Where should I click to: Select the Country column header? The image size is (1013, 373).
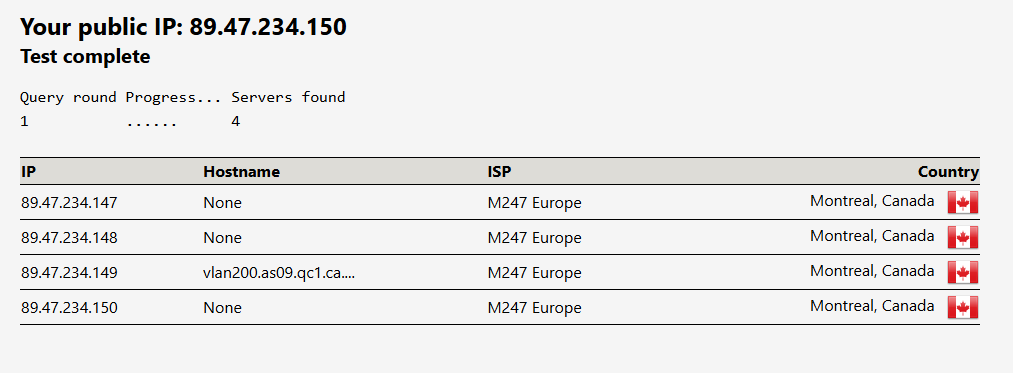pos(948,172)
